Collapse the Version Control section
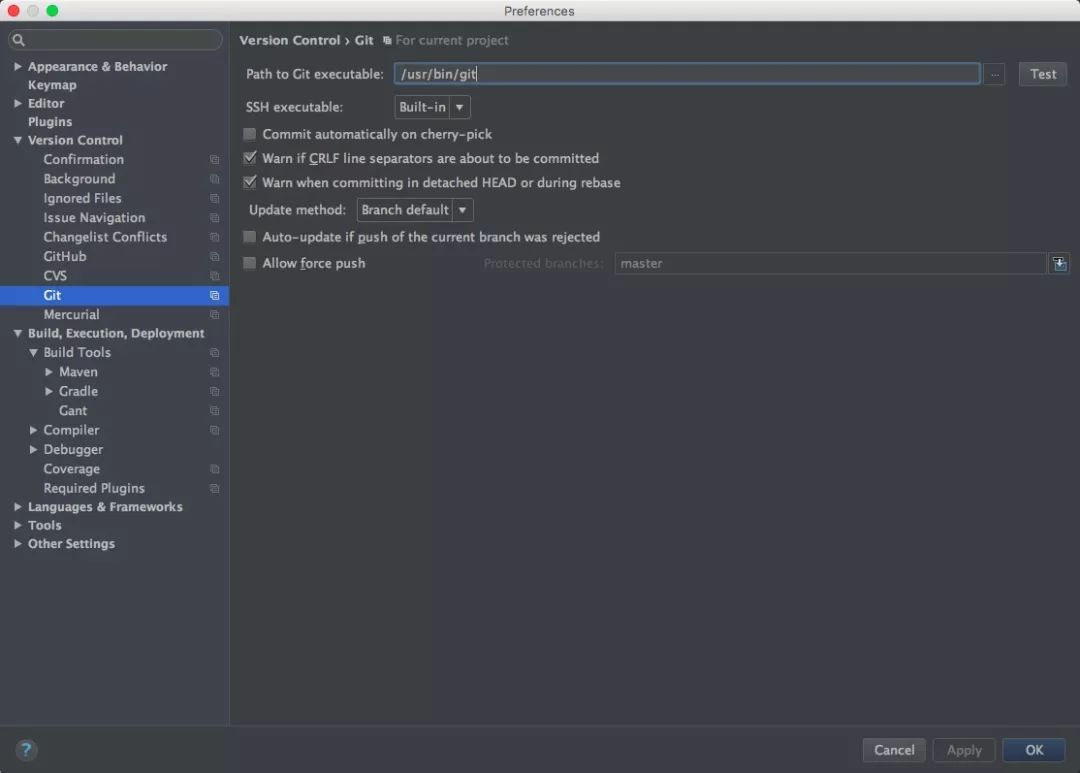 [x=18, y=140]
